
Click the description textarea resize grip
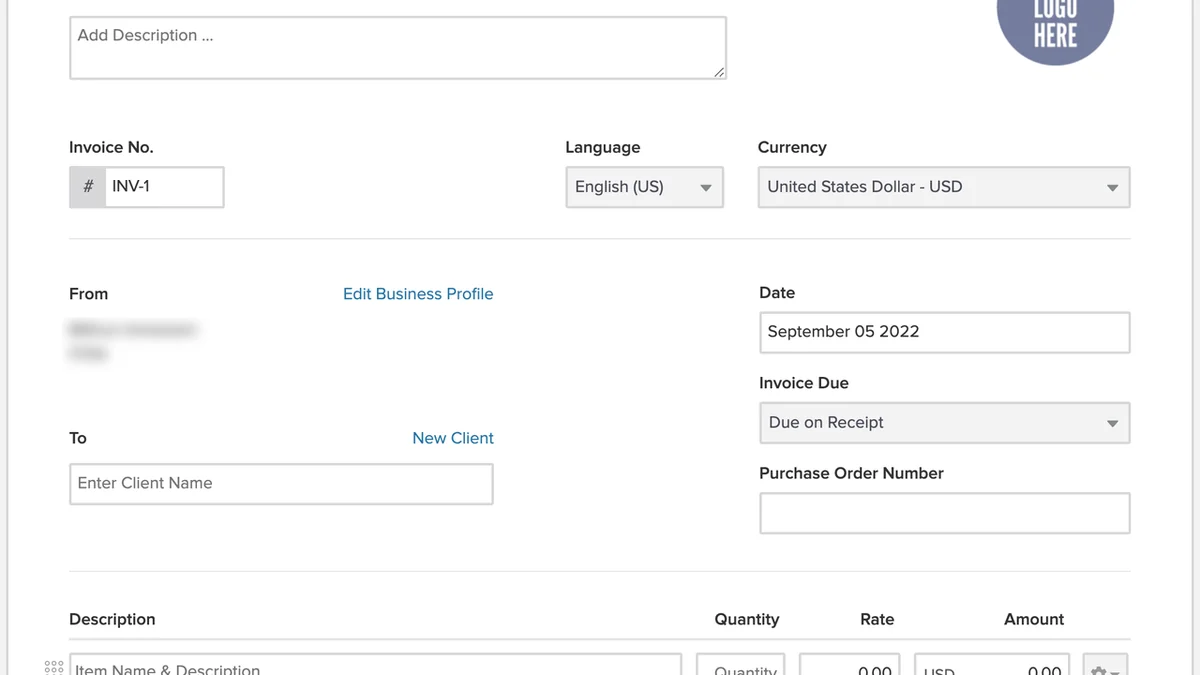[719, 71]
